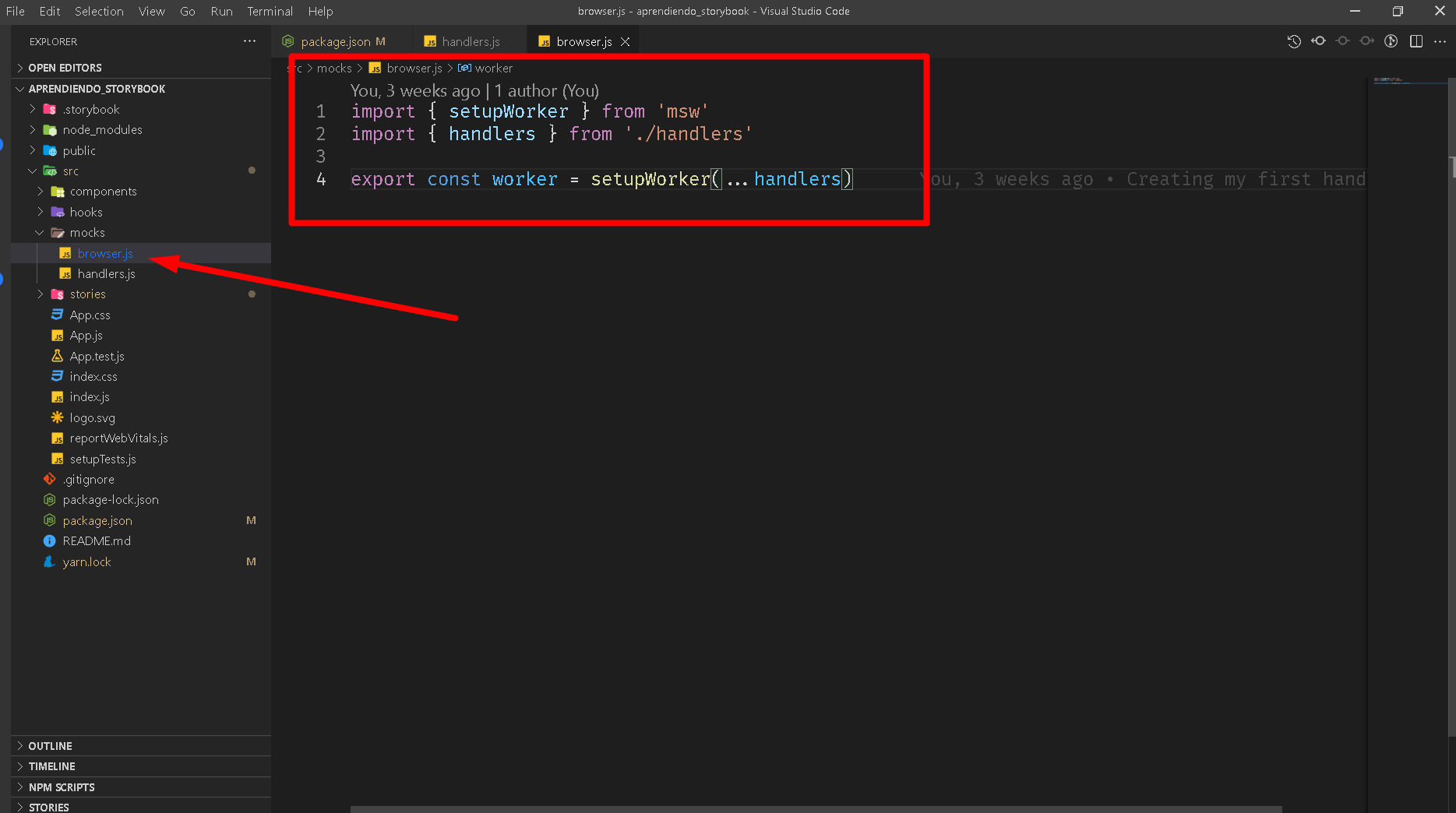Open the Terminal menu

coord(270,11)
